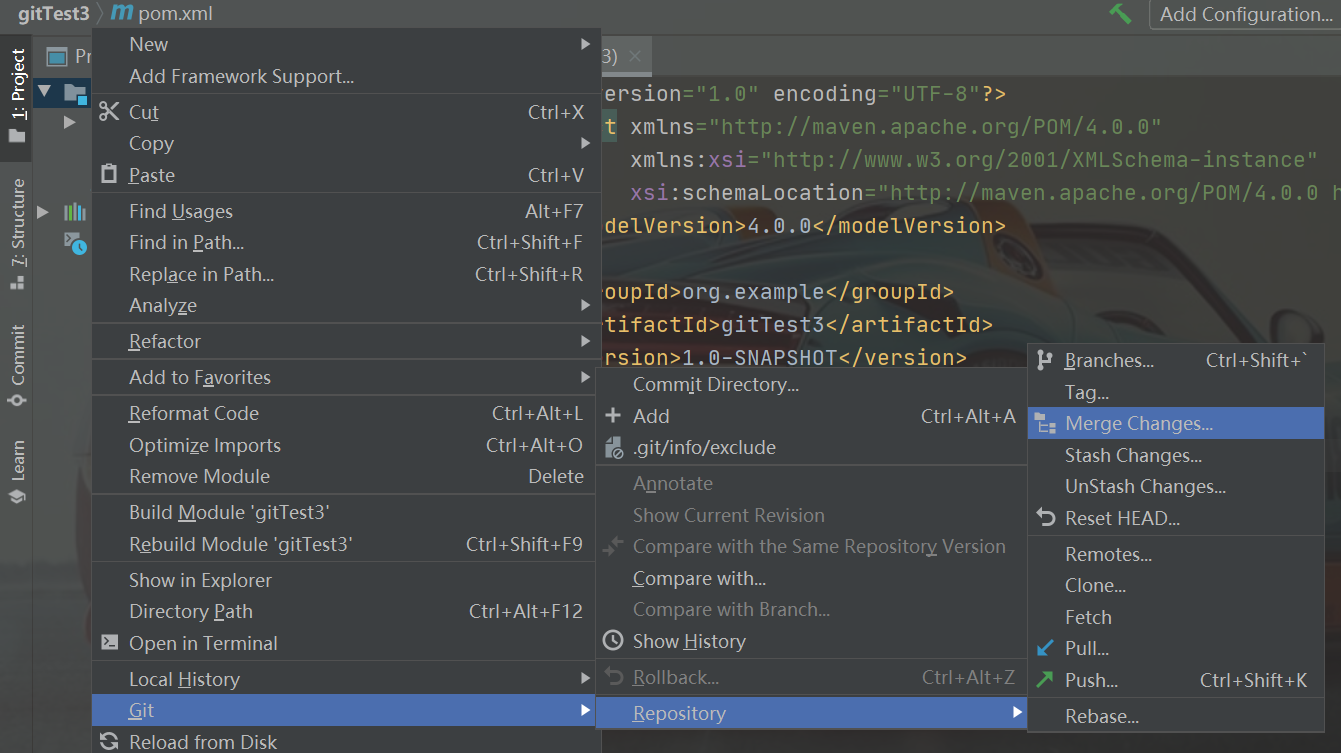Click the green build hammer icon
Viewport: 1341px width, 753px height.
coord(1120,14)
